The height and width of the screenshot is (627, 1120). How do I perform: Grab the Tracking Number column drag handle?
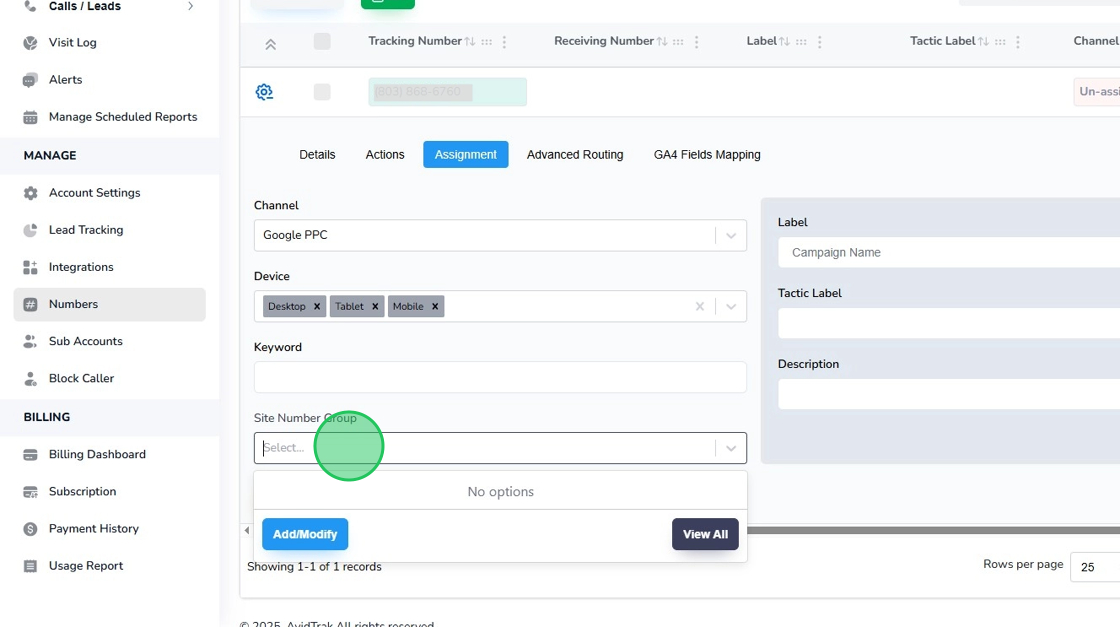click(x=486, y=42)
